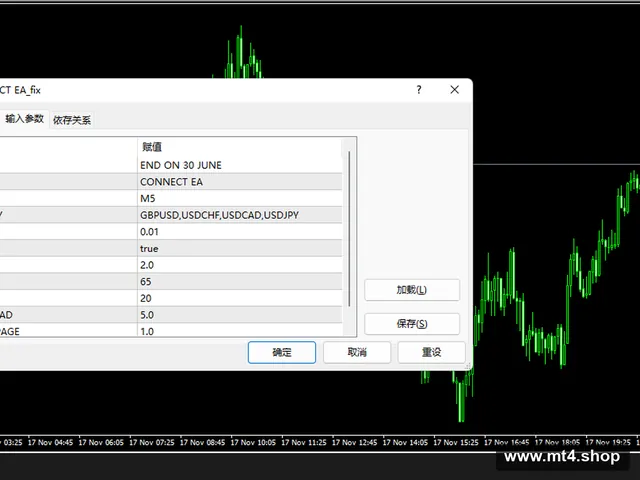The image size is (640, 480).
Task: Click the help question mark icon
Action: [419, 90]
